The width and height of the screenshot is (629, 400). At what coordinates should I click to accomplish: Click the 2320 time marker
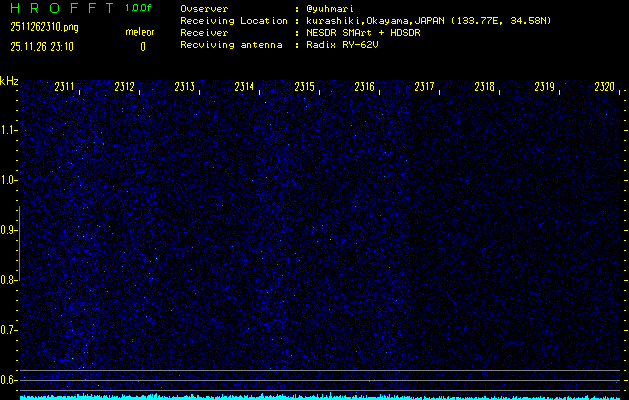(604, 88)
